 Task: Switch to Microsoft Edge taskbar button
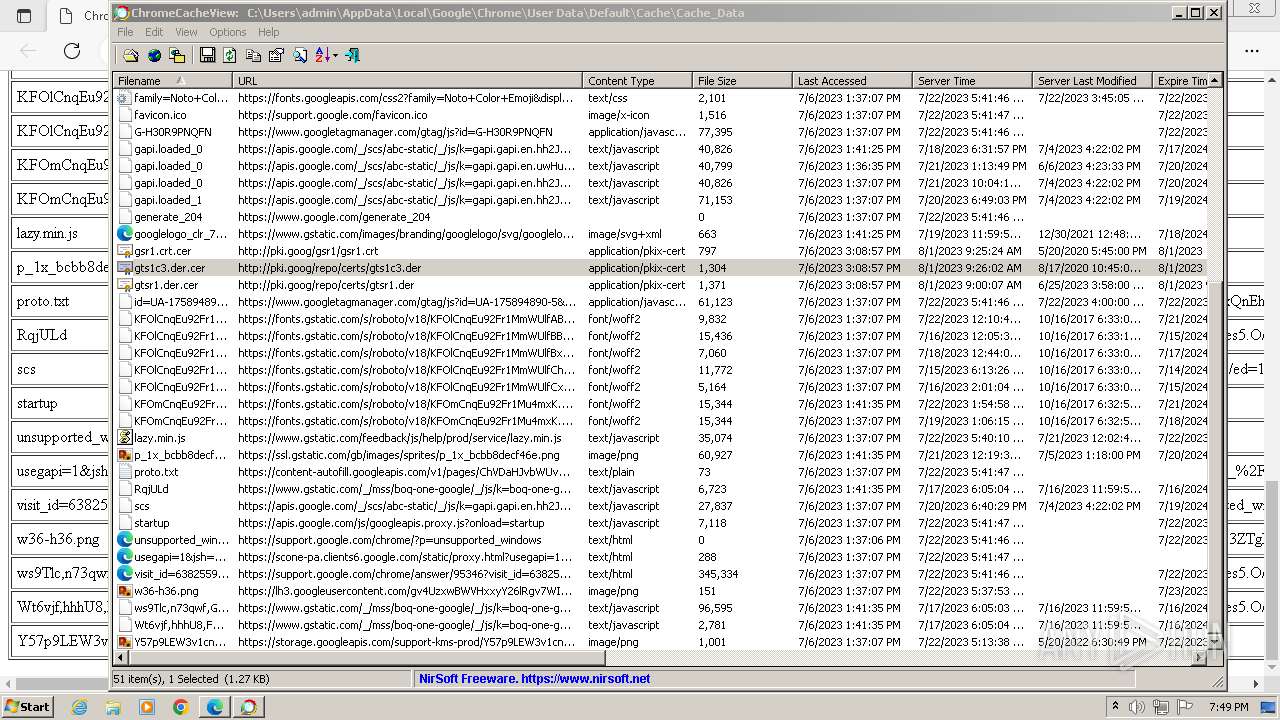tap(215, 707)
